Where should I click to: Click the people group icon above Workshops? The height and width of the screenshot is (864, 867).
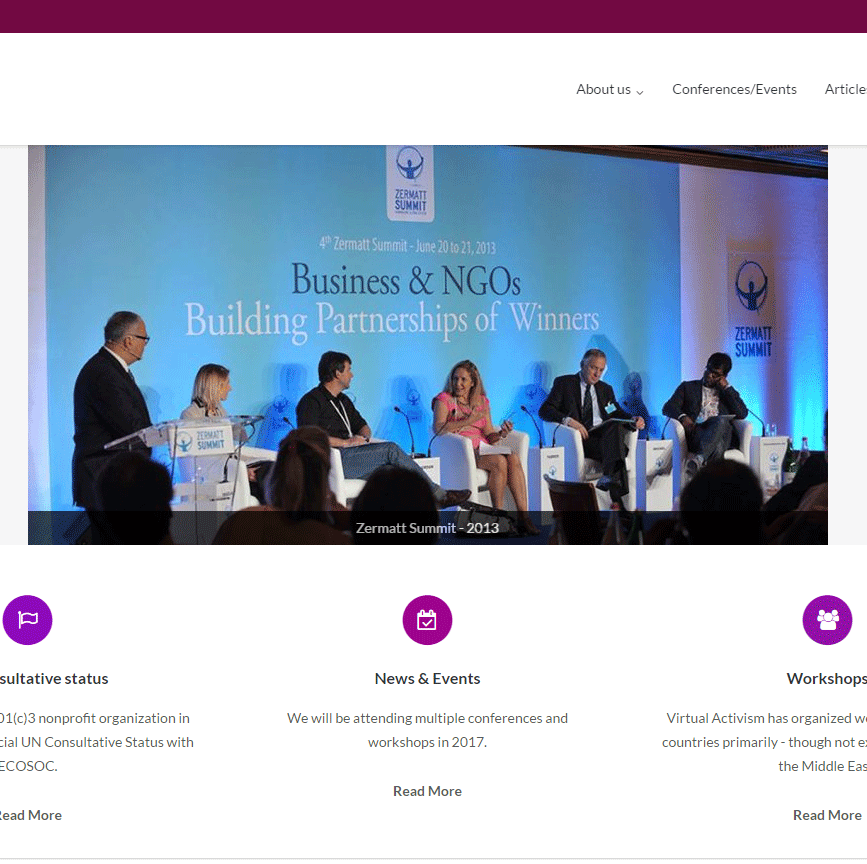point(827,620)
